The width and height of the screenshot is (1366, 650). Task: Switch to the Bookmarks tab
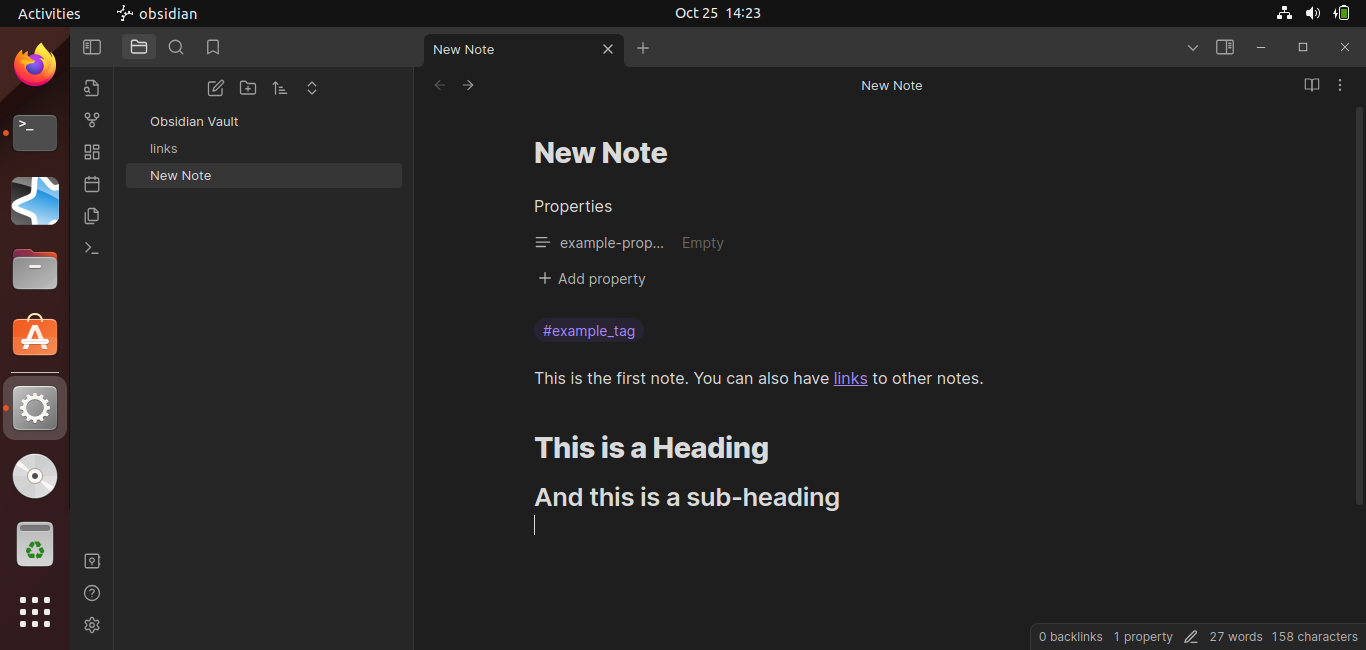pyautogui.click(x=213, y=47)
